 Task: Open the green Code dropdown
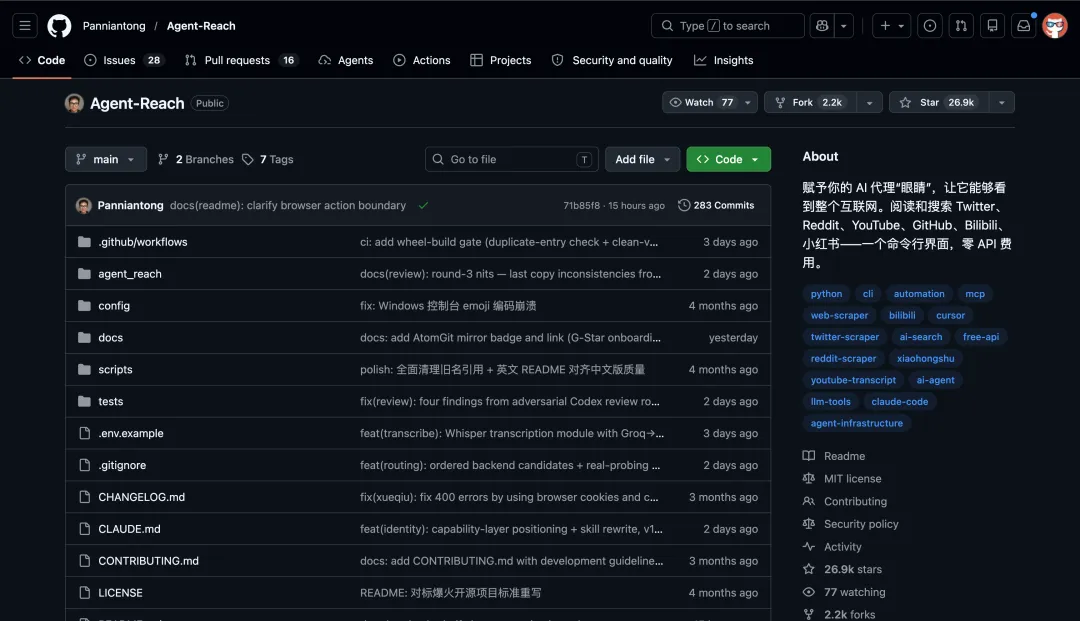click(729, 159)
